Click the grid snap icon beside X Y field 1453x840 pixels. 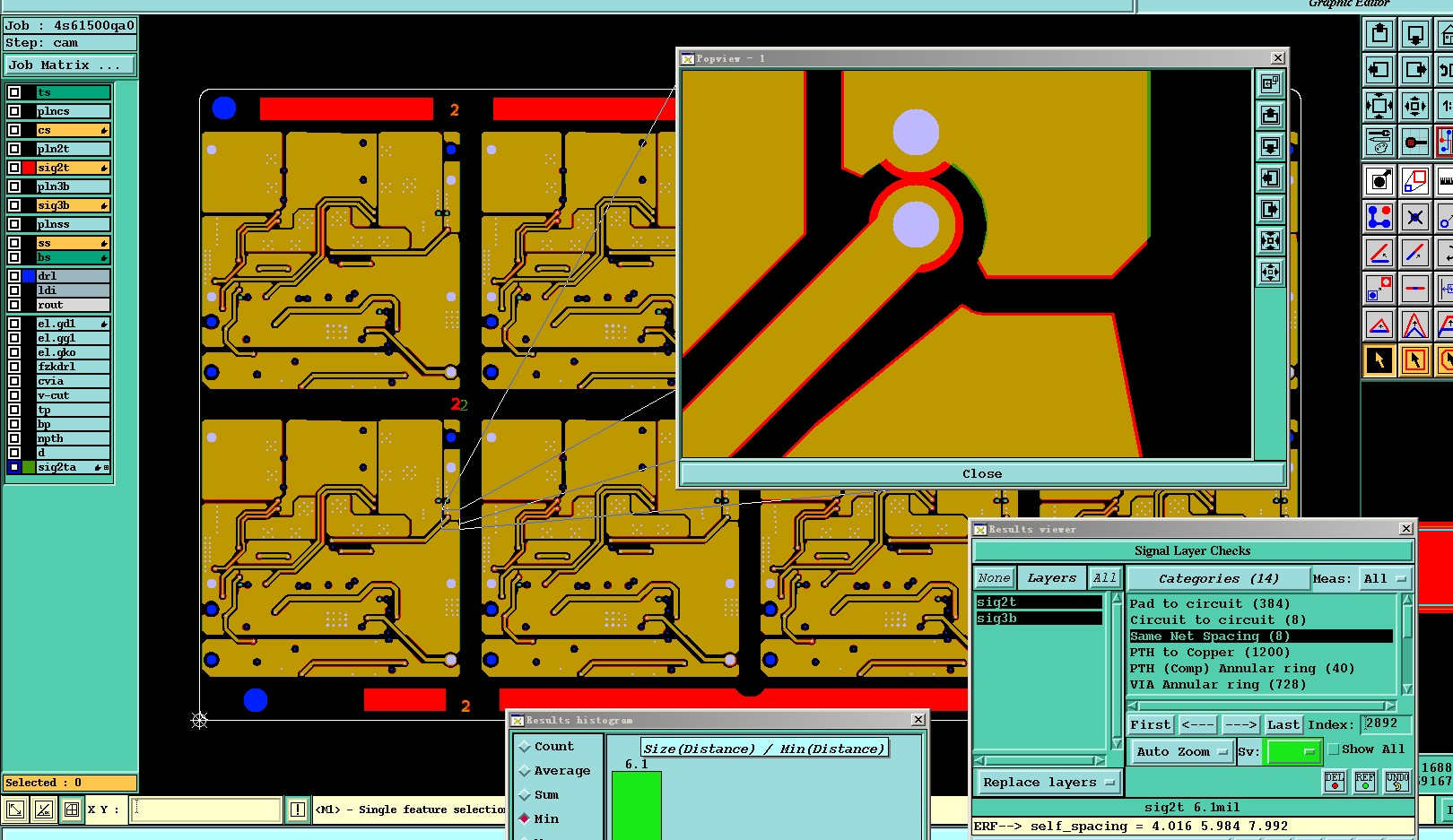point(72,810)
